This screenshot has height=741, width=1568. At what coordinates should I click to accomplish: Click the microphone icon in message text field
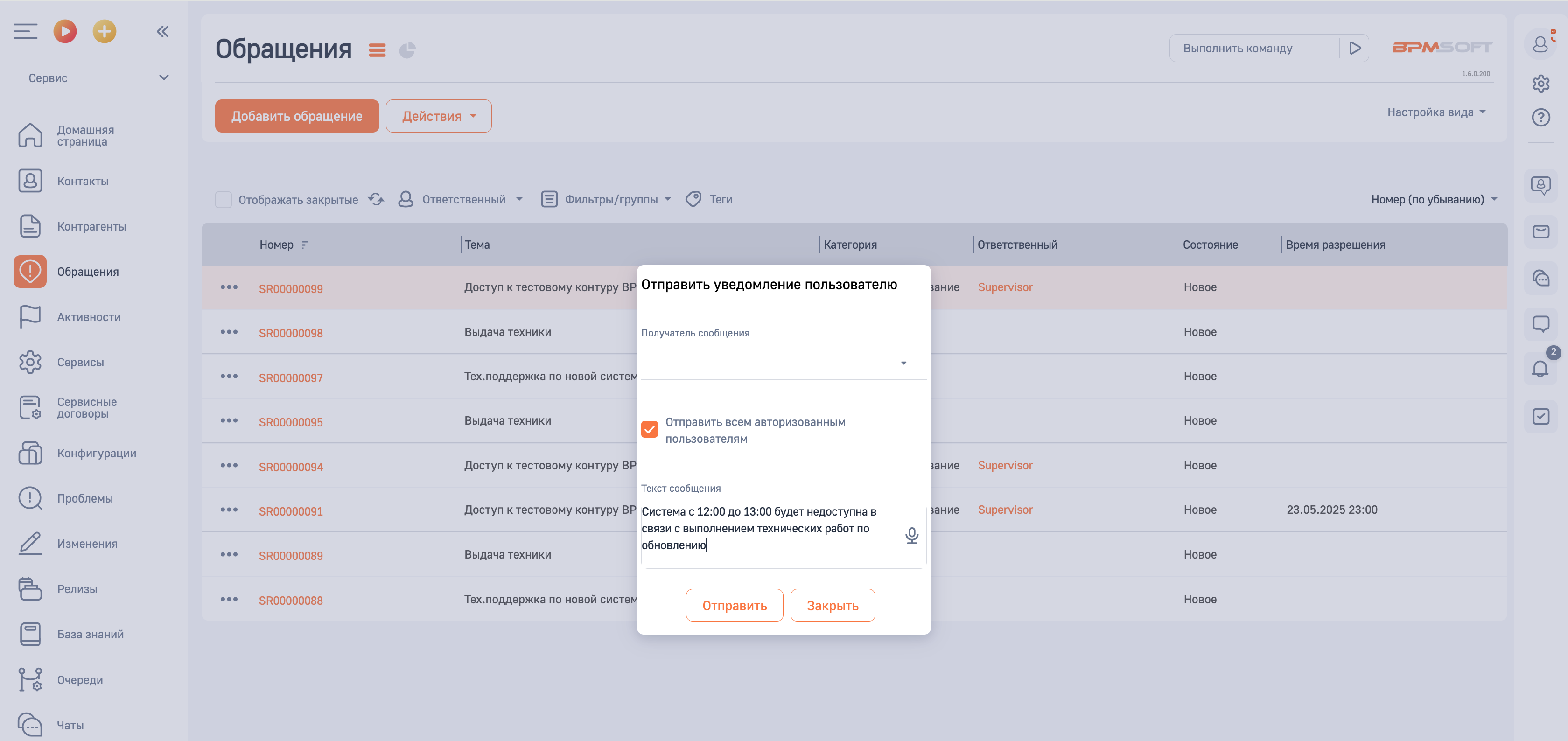[x=911, y=536]
